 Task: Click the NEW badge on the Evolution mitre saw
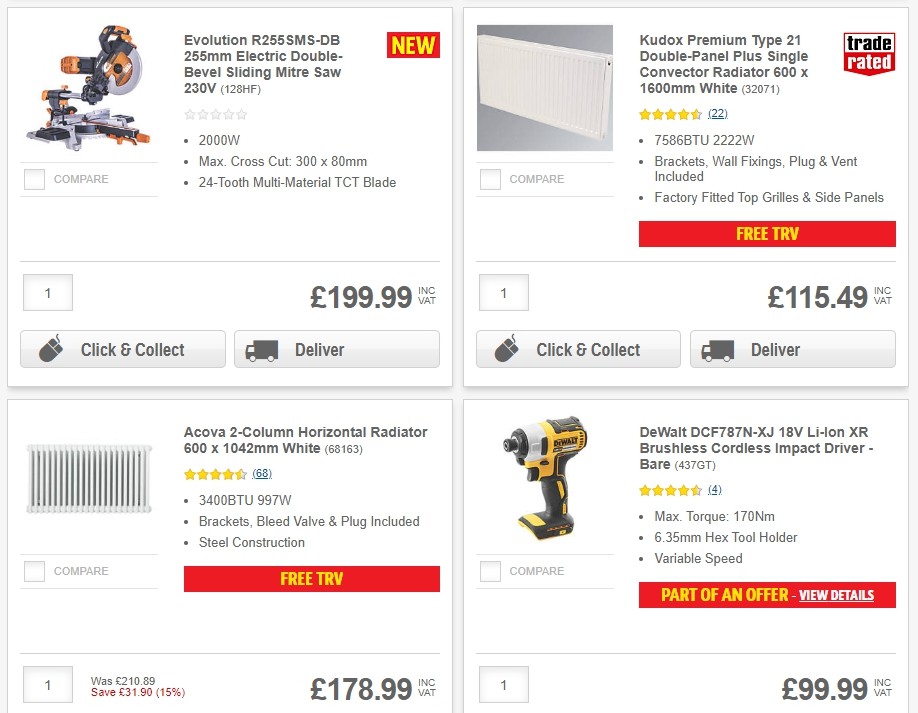(x=413, y=45)
